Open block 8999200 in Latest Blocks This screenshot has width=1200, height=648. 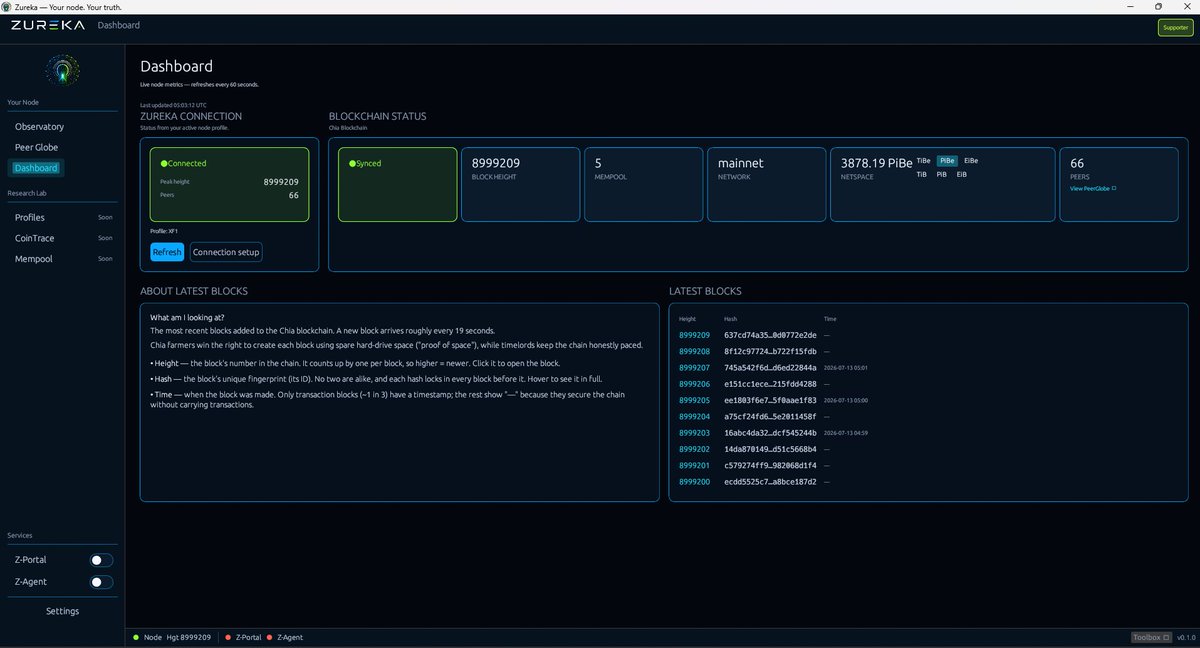pos(694,482)
